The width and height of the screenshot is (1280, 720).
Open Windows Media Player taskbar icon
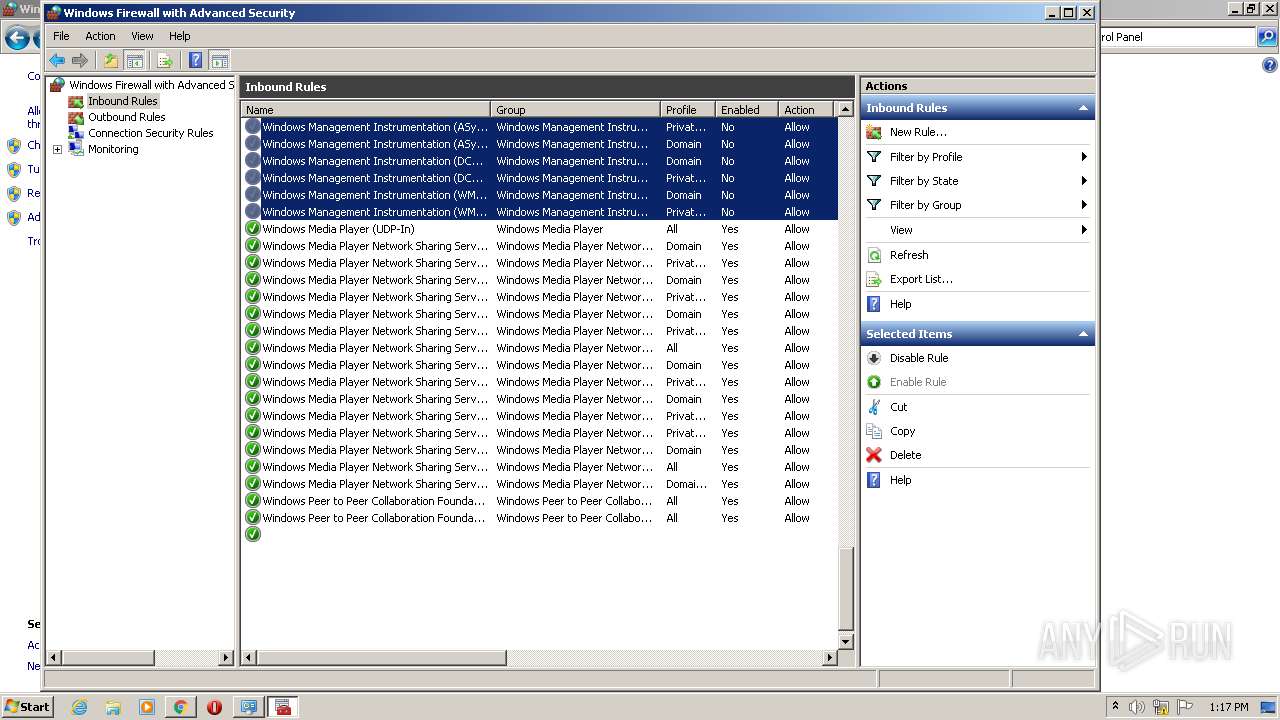point(147,707)
